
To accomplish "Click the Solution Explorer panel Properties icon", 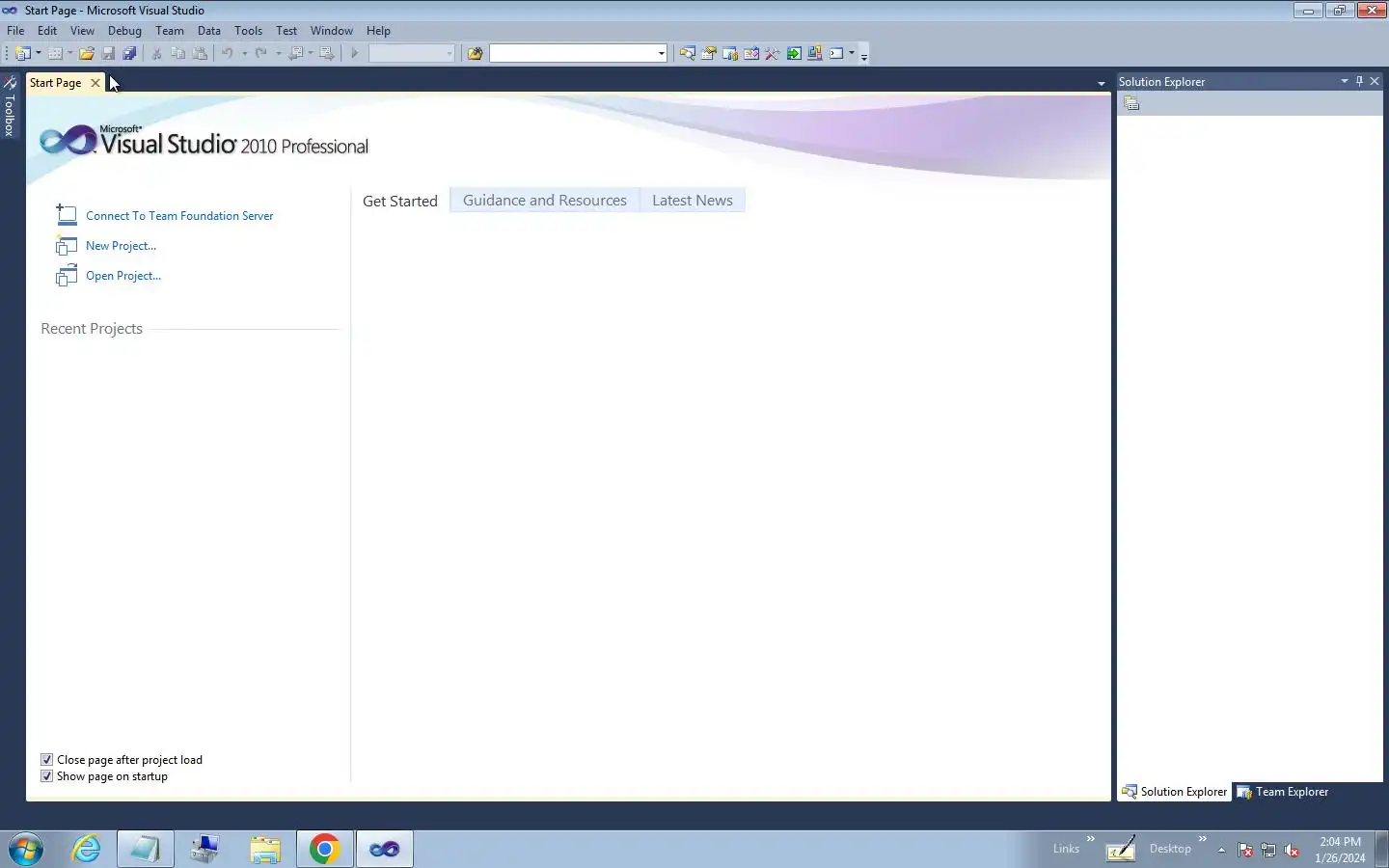I will pyautogui.click(x=1131, y=104).
